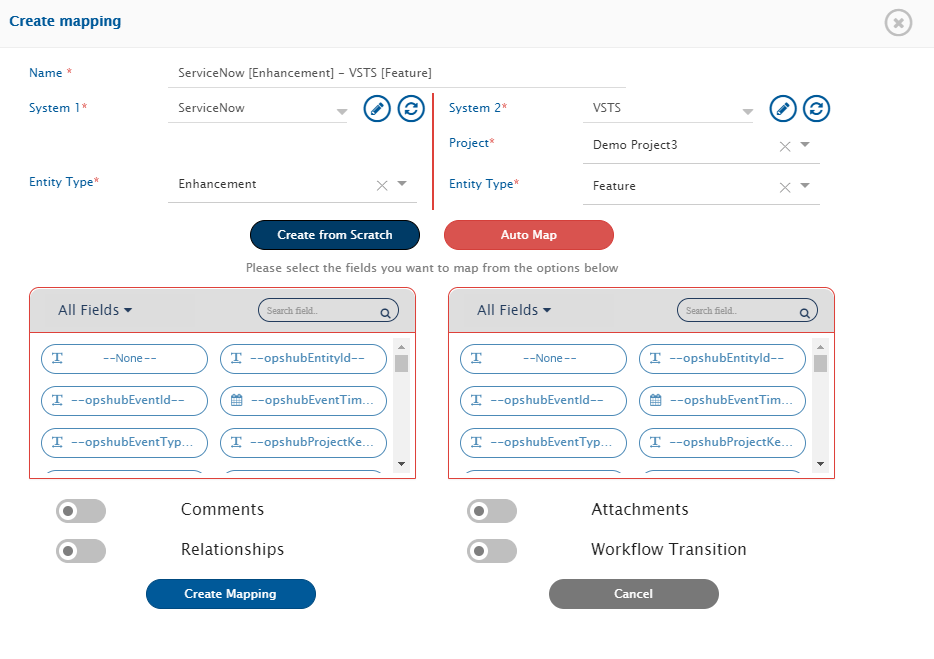
Task: Switch on the Relationships toggle
Action: click(81, 551)
